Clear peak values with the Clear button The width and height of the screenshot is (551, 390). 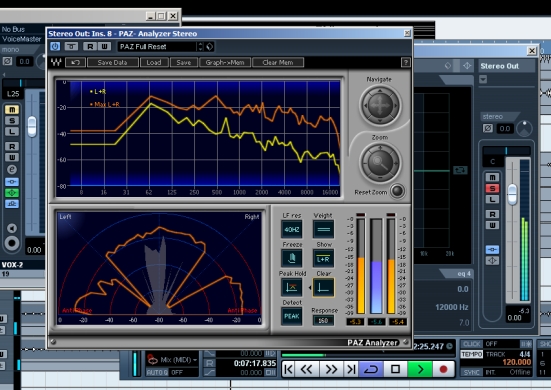click(x=323, y=287)
